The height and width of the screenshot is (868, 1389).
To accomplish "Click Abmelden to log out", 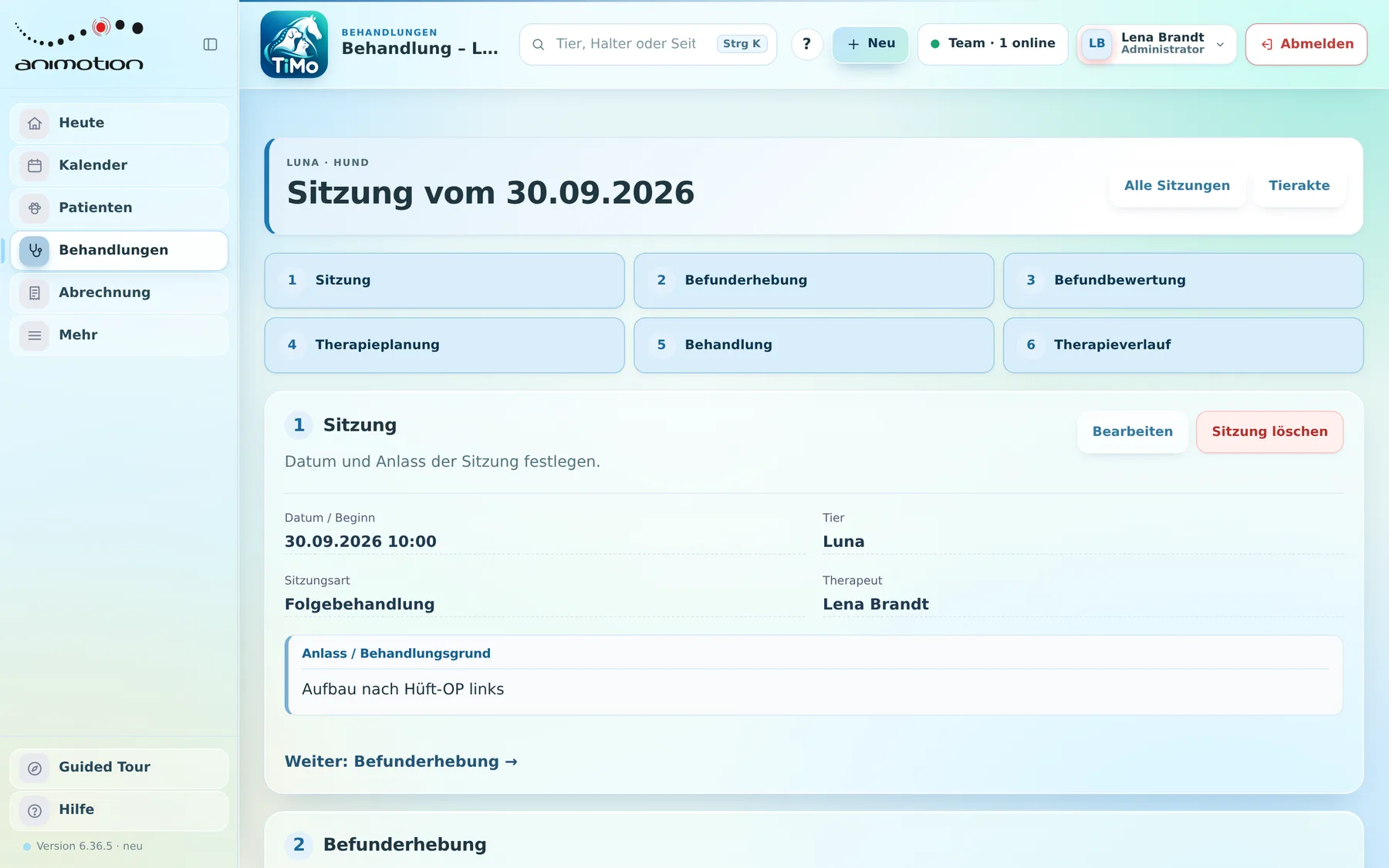I will [x=1306, y=44].
